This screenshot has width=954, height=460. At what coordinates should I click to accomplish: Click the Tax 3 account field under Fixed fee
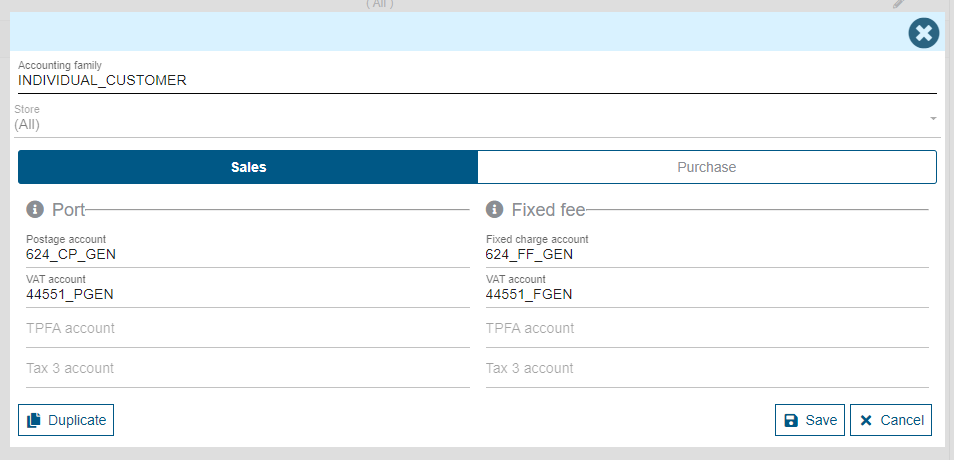pos(706,369)
